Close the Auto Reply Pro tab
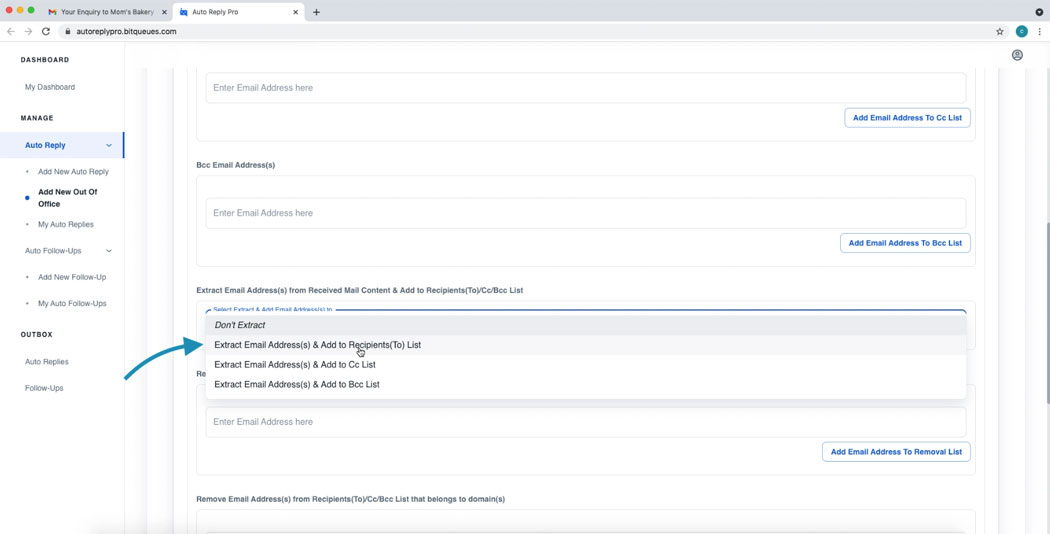The image size is (1050, 534). click(297, 12)
